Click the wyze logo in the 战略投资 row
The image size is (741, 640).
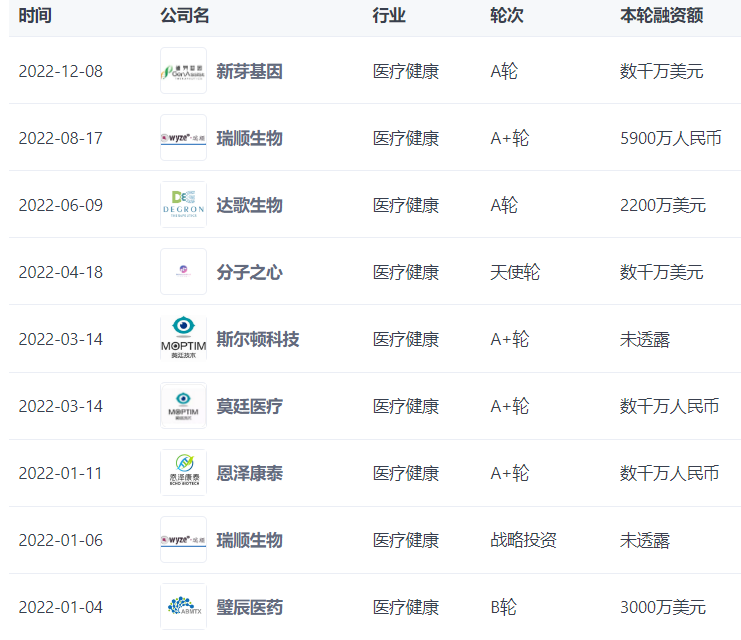183,540
